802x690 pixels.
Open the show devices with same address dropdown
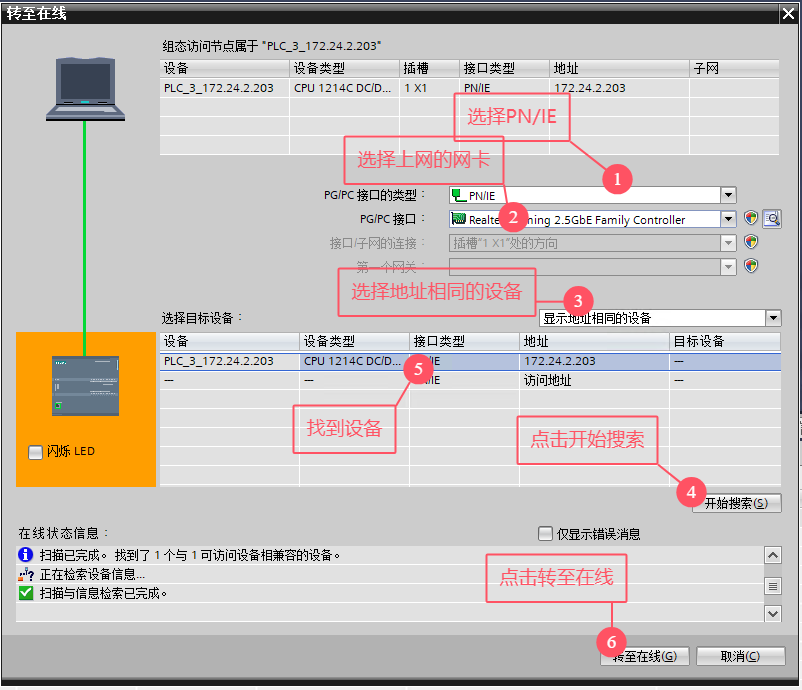pyautogui.click(x=773, y=318)
